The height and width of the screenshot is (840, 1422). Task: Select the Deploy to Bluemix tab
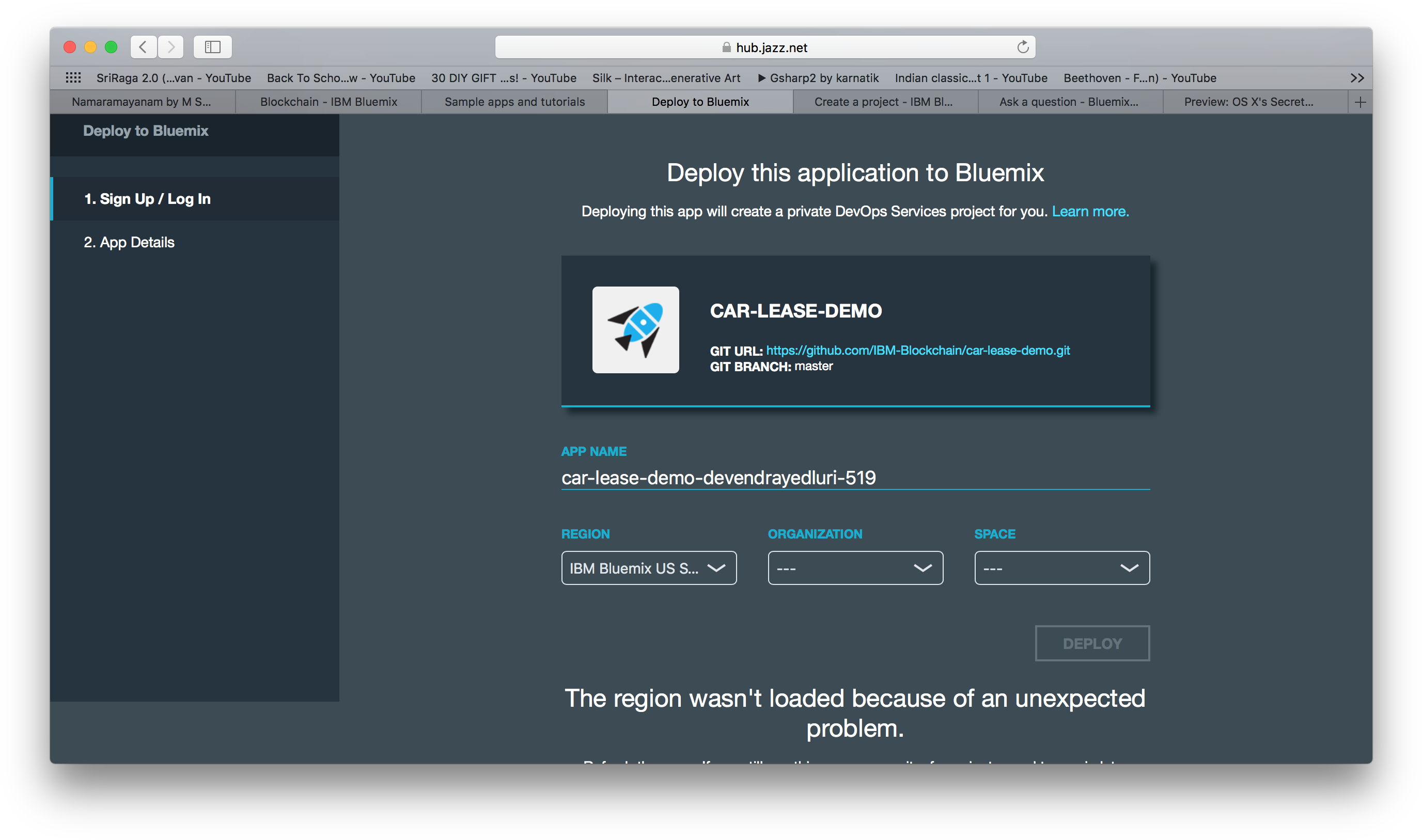(x=700, y=102)
